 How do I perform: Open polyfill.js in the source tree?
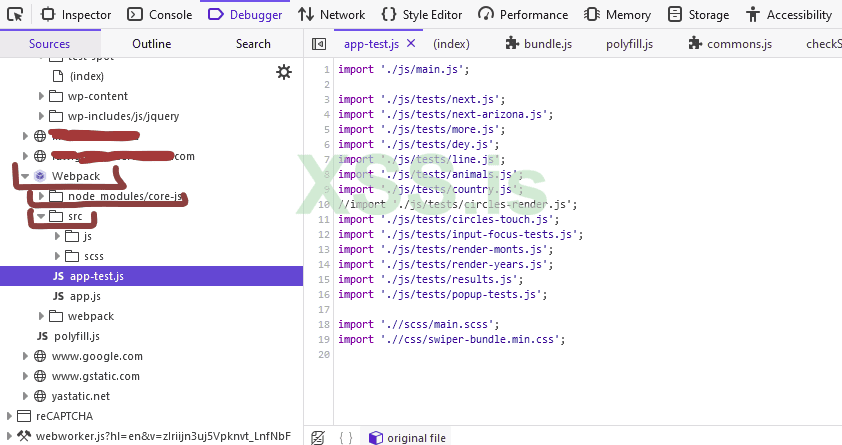tap(76, 336)
